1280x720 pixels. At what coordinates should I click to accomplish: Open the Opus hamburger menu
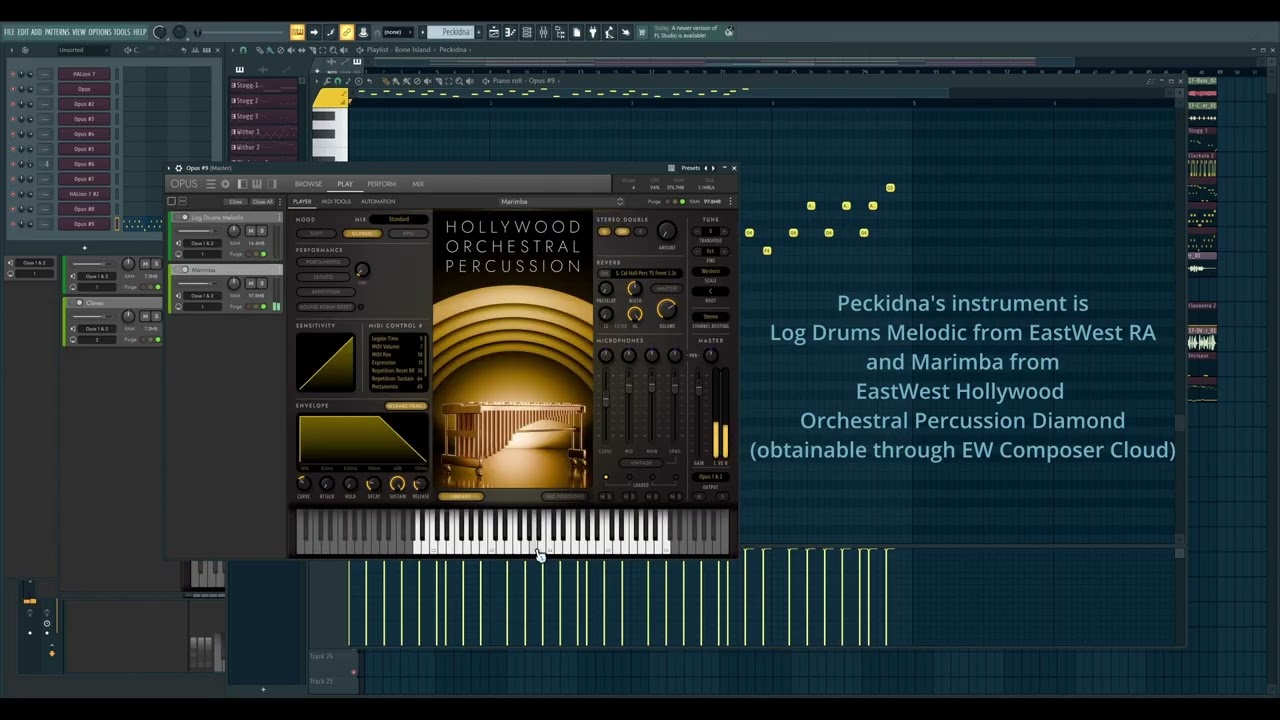211,184
